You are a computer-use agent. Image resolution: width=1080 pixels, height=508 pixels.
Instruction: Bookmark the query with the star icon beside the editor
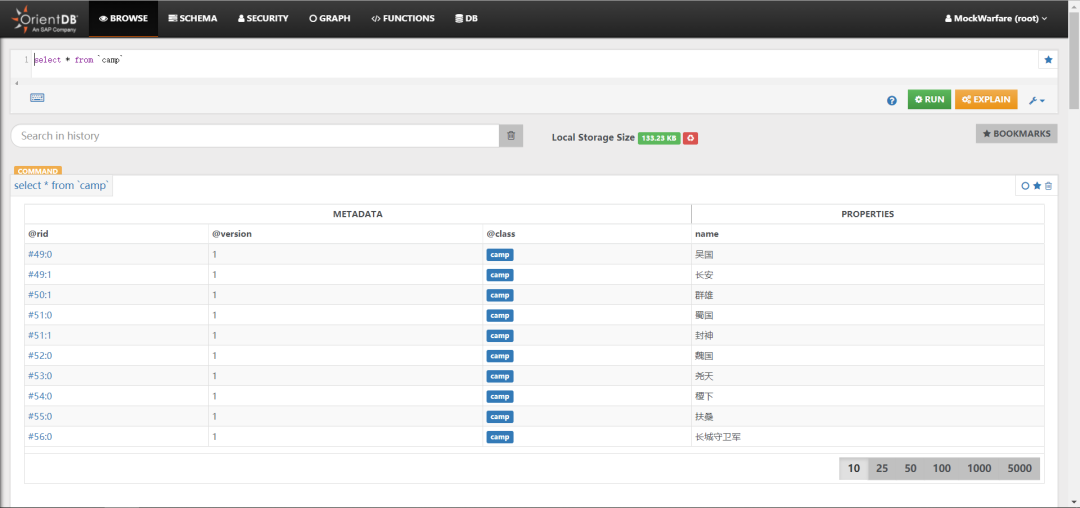(x=1048, y=60)
